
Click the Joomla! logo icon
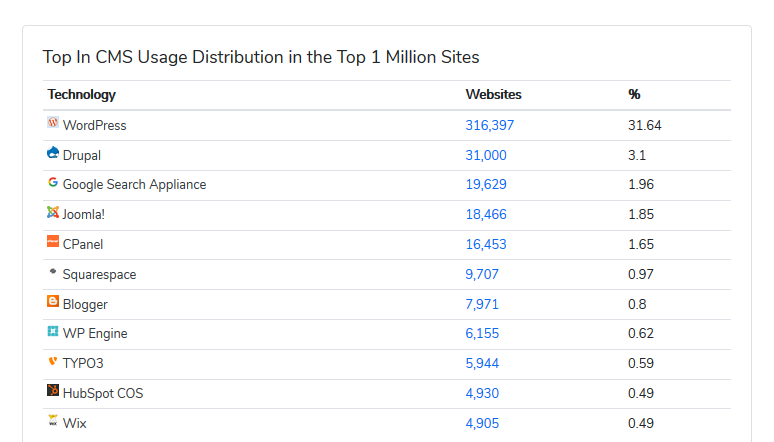pos(53,212)
